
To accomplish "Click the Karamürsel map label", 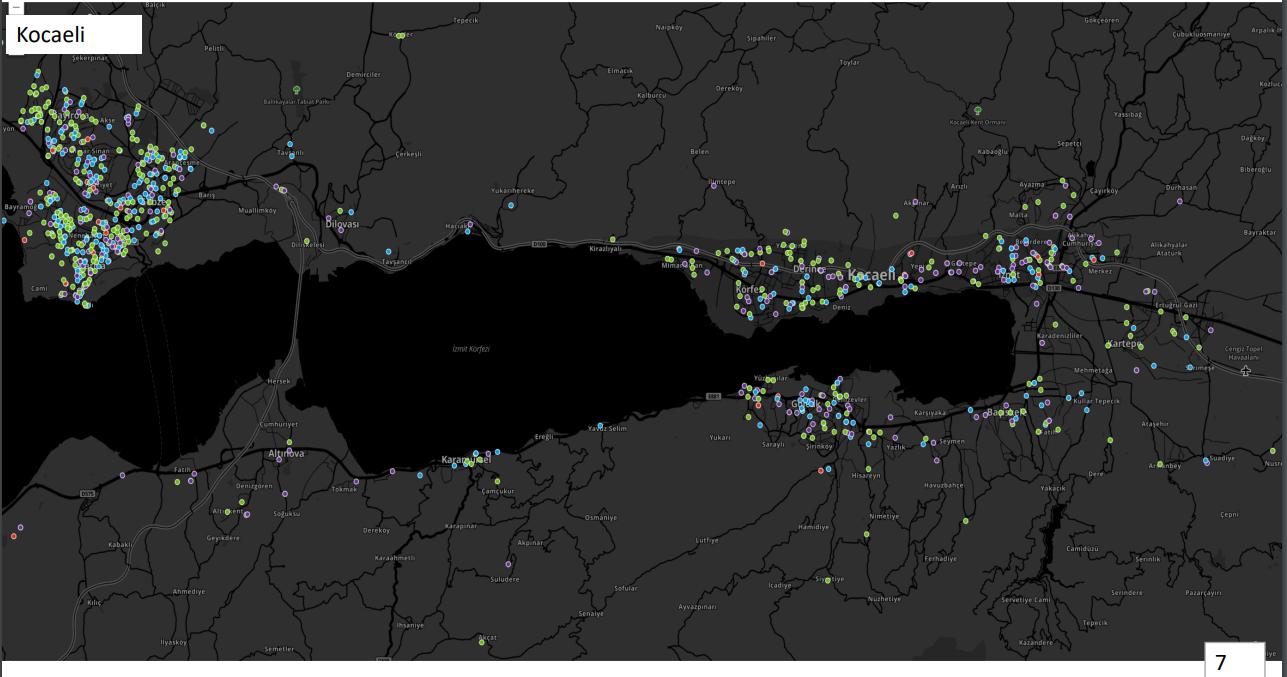I will (x=466, y=460).
